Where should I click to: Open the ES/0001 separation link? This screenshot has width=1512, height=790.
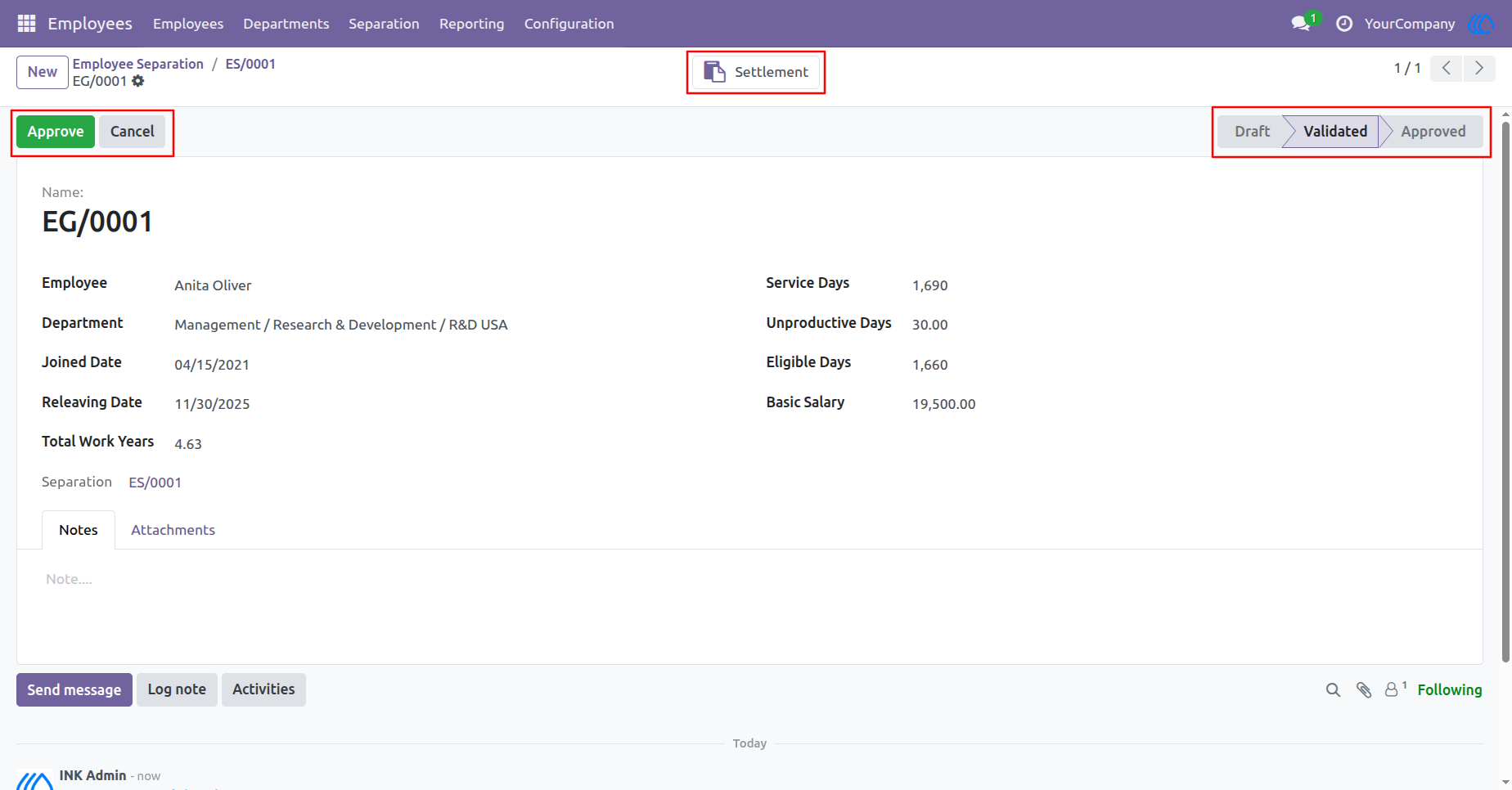[x=155, y=483]
